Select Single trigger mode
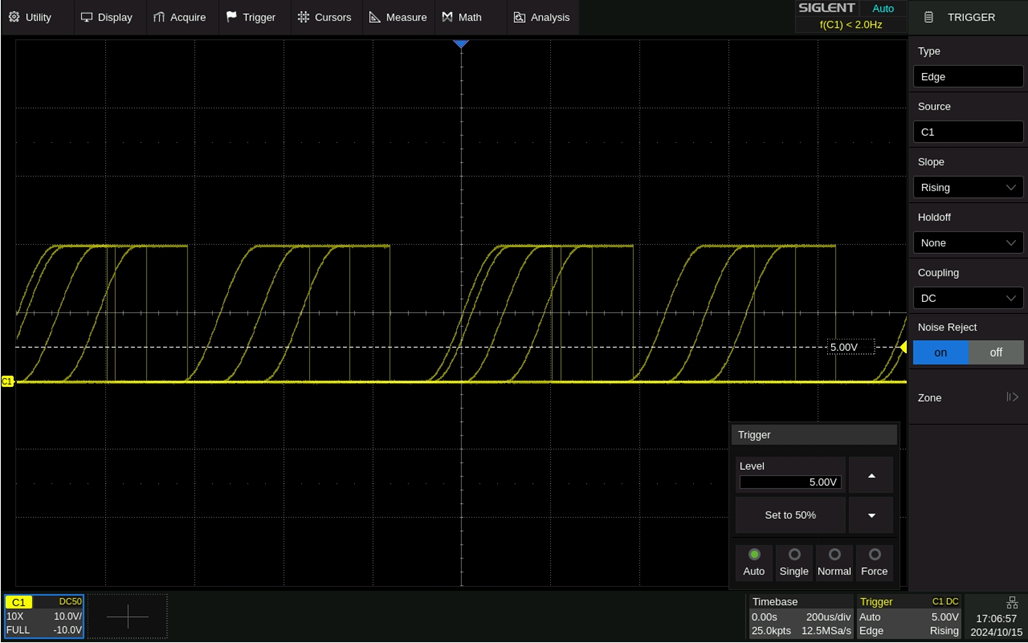This screenshot has width=1028, height=643. pyautogui.click(x=794, y=562)
